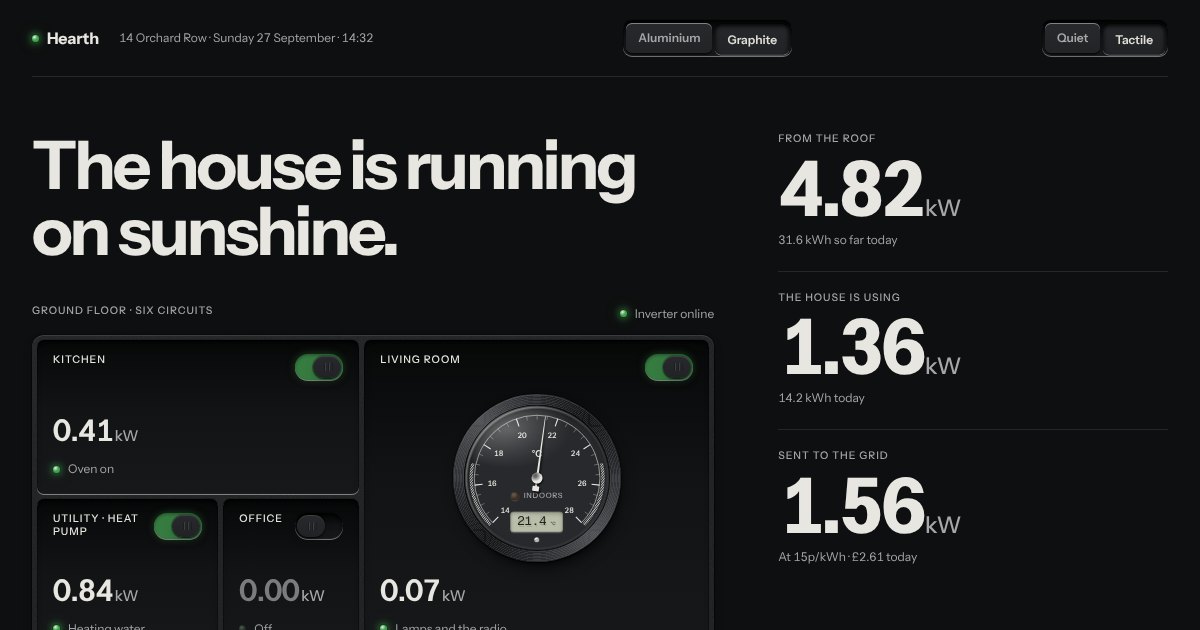Turn off the Kitchen circuit switch
Image resolution: width=1200 pixels, height=630 pixels.
click(319, 368)
